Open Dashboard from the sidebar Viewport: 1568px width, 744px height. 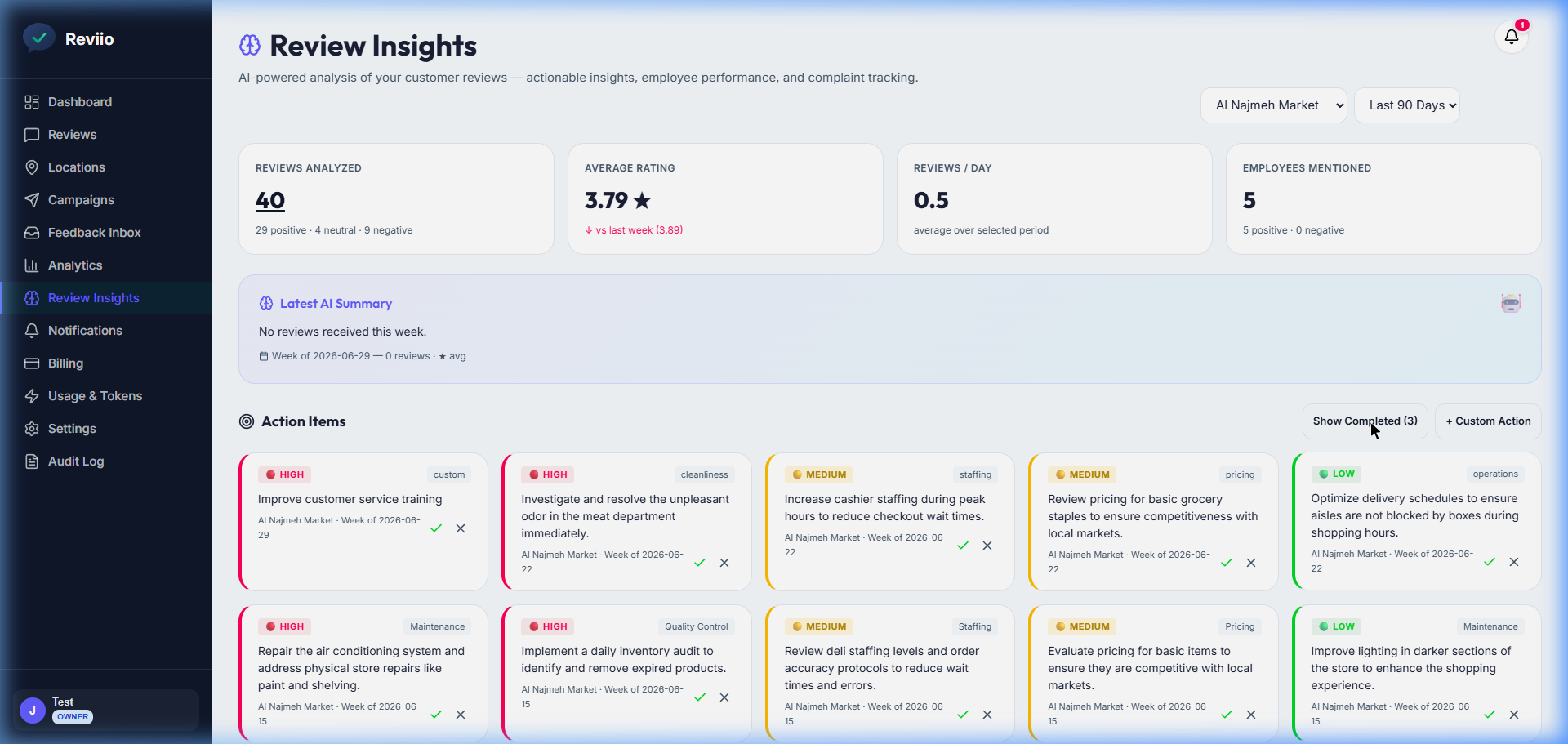pyautogui.click(x=106, y=102)
